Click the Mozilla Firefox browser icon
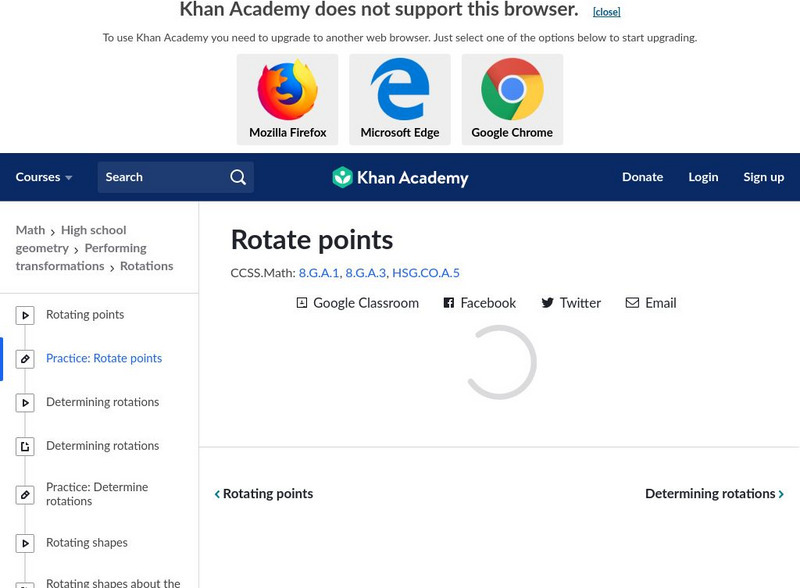This screenshot has height=588, width=800. click(287, 91)
